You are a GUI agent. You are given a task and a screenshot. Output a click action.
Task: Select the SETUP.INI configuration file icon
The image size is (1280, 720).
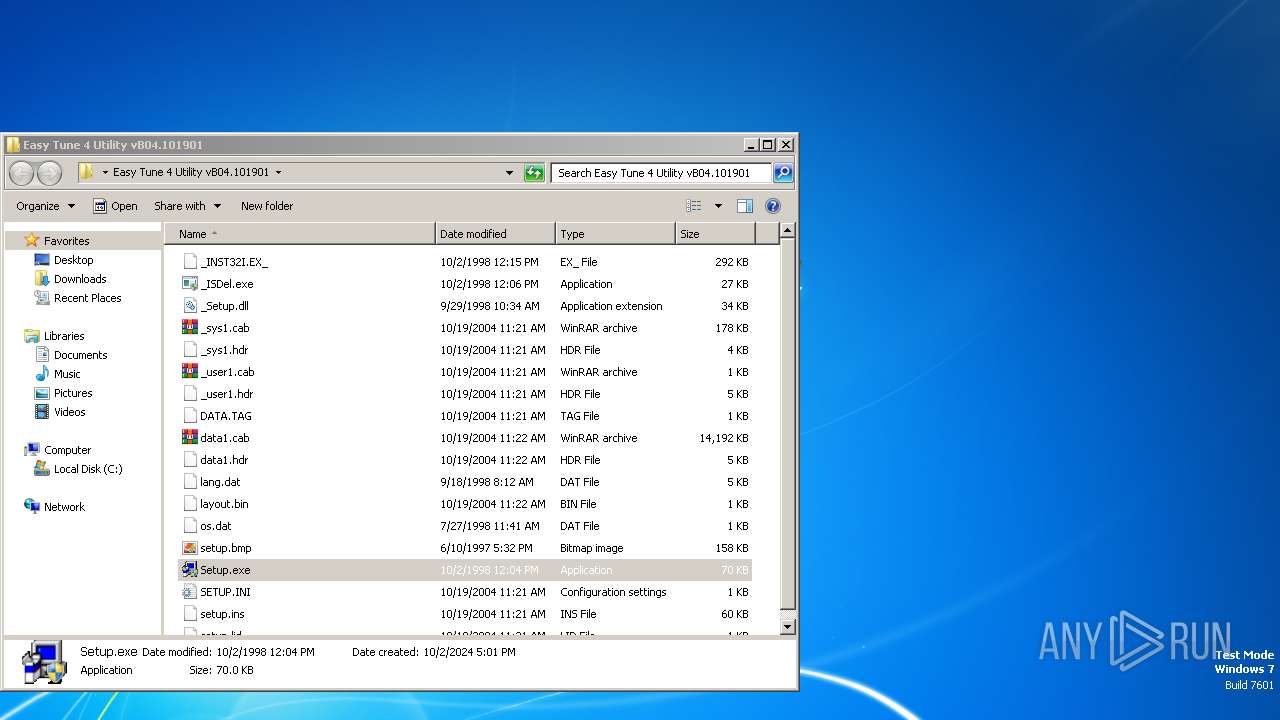tap(190, 592)
